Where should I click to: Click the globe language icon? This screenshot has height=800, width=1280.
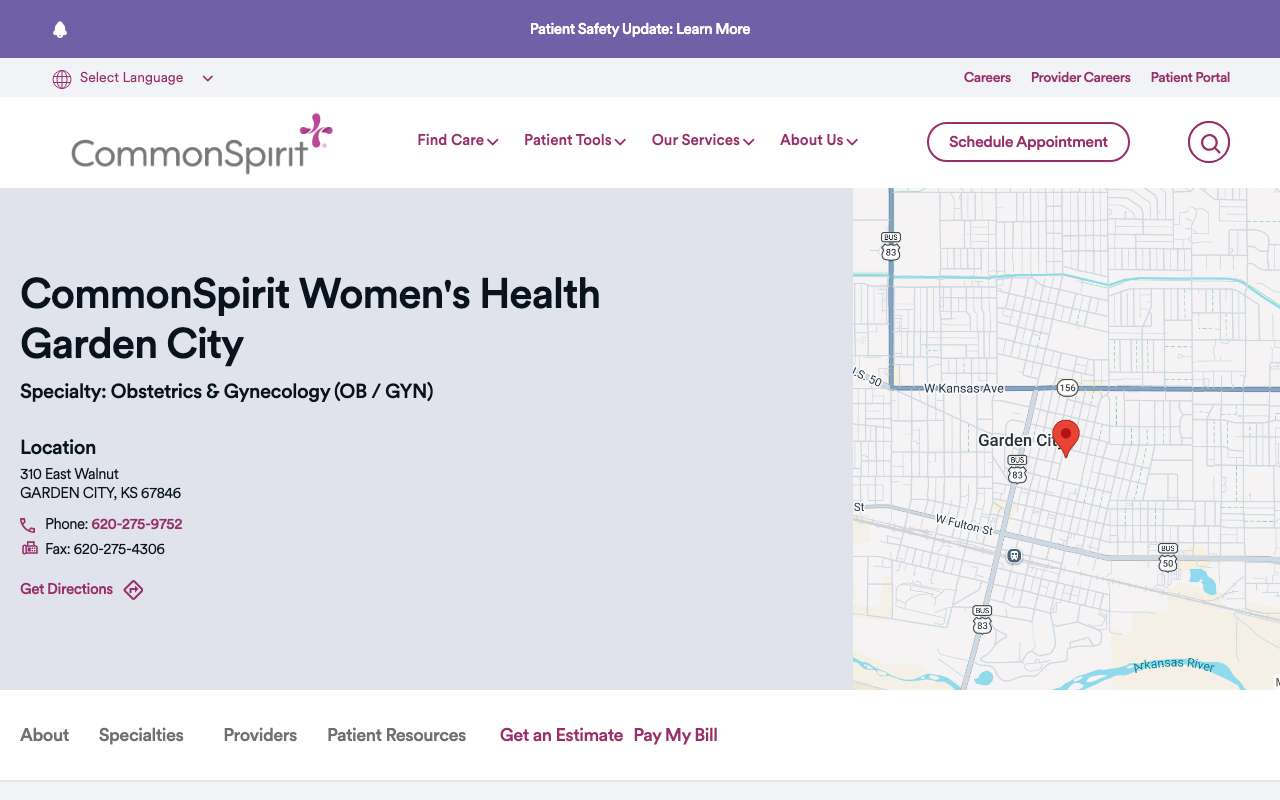pos(62,79)
